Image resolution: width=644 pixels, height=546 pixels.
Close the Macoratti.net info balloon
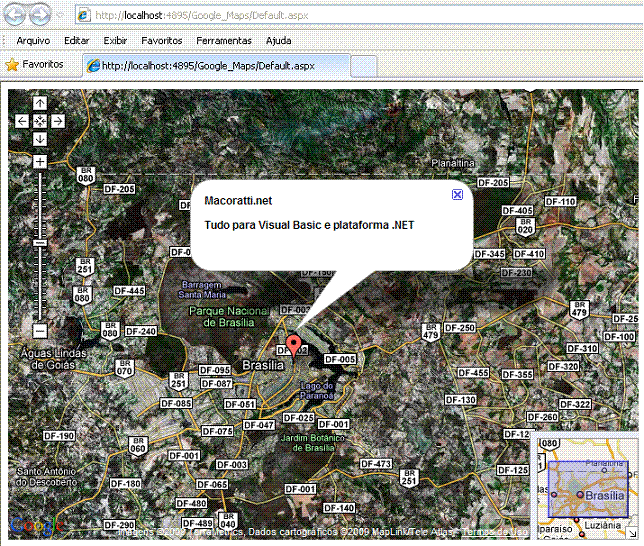click(x=457, y=194)
